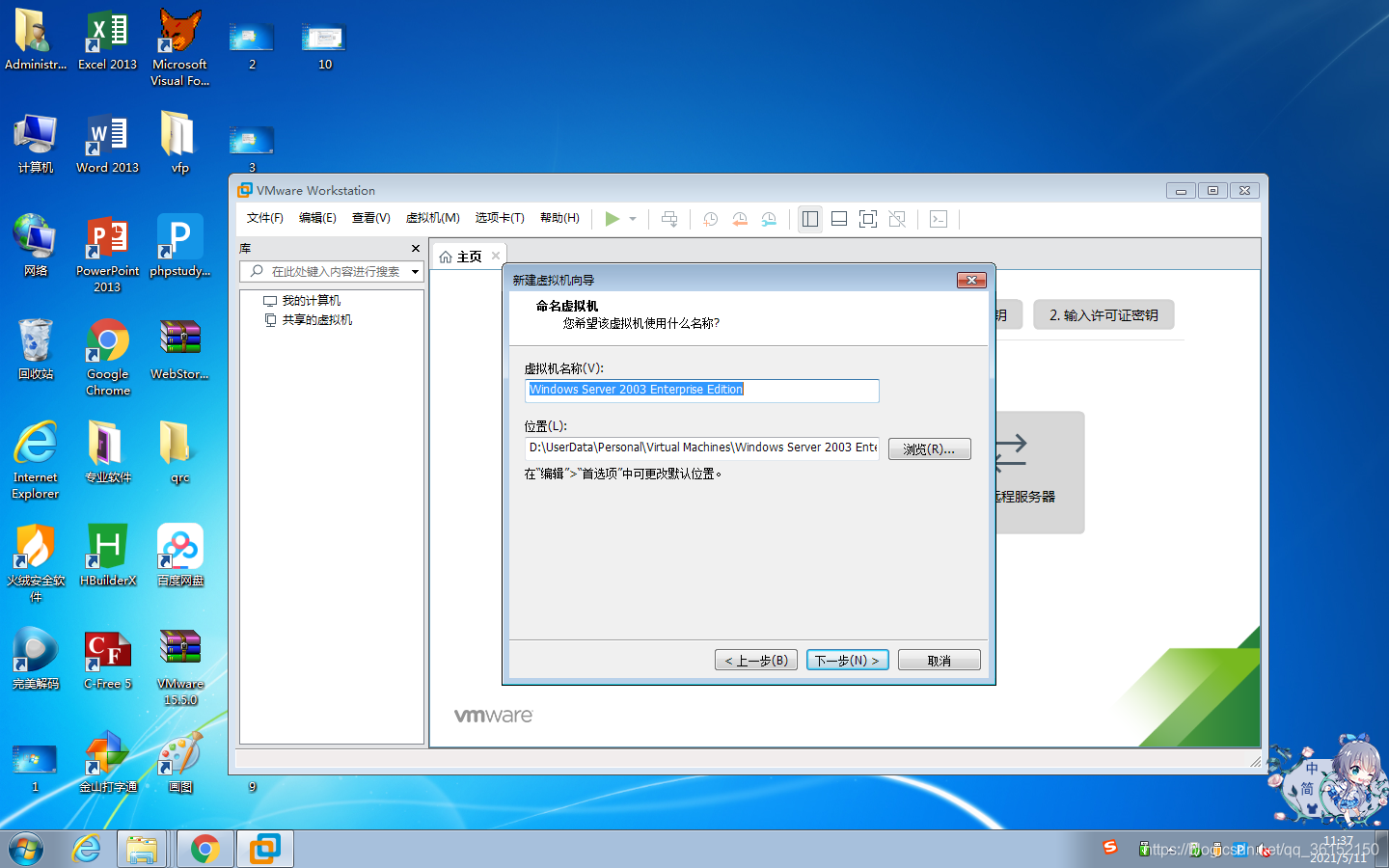Click the remote server connection tile

[1039, 473]
